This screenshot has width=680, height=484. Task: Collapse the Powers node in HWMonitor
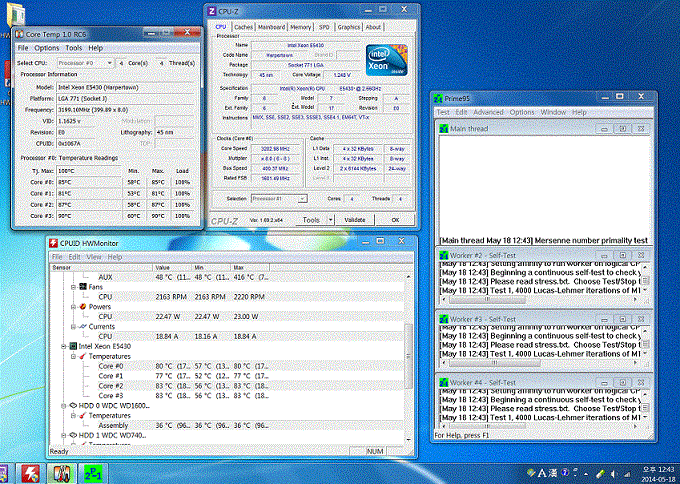(x=73, y=307)
